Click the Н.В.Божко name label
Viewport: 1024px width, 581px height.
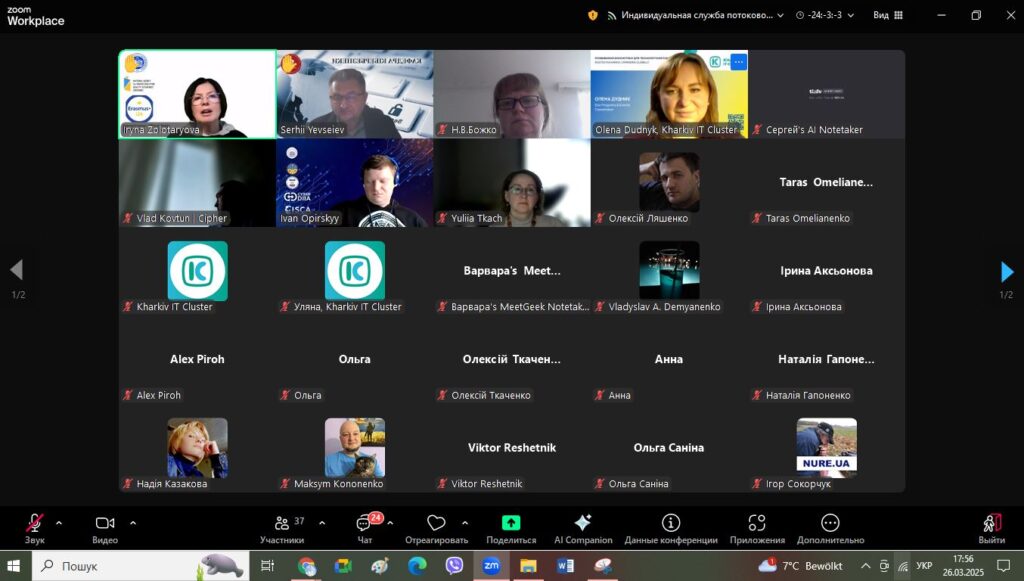coord(473,129)
